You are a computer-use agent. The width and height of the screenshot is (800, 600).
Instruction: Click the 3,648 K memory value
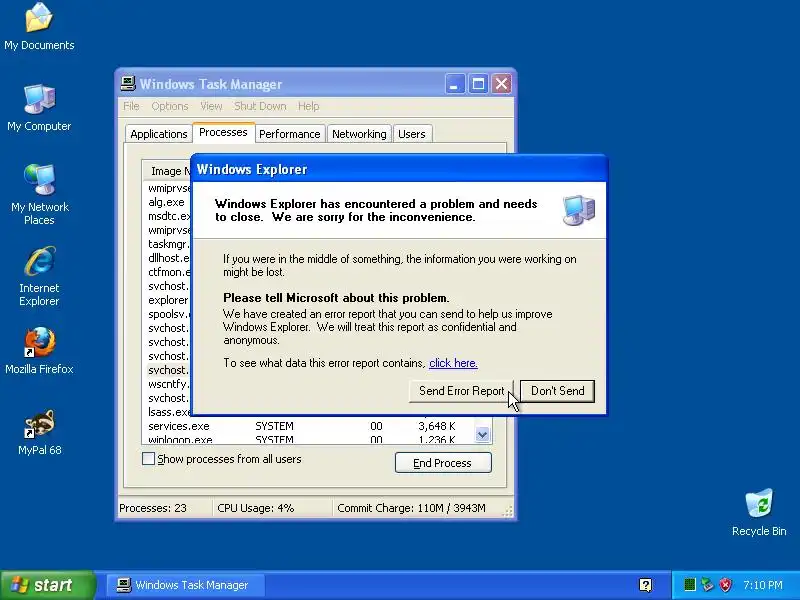[437, 426]
